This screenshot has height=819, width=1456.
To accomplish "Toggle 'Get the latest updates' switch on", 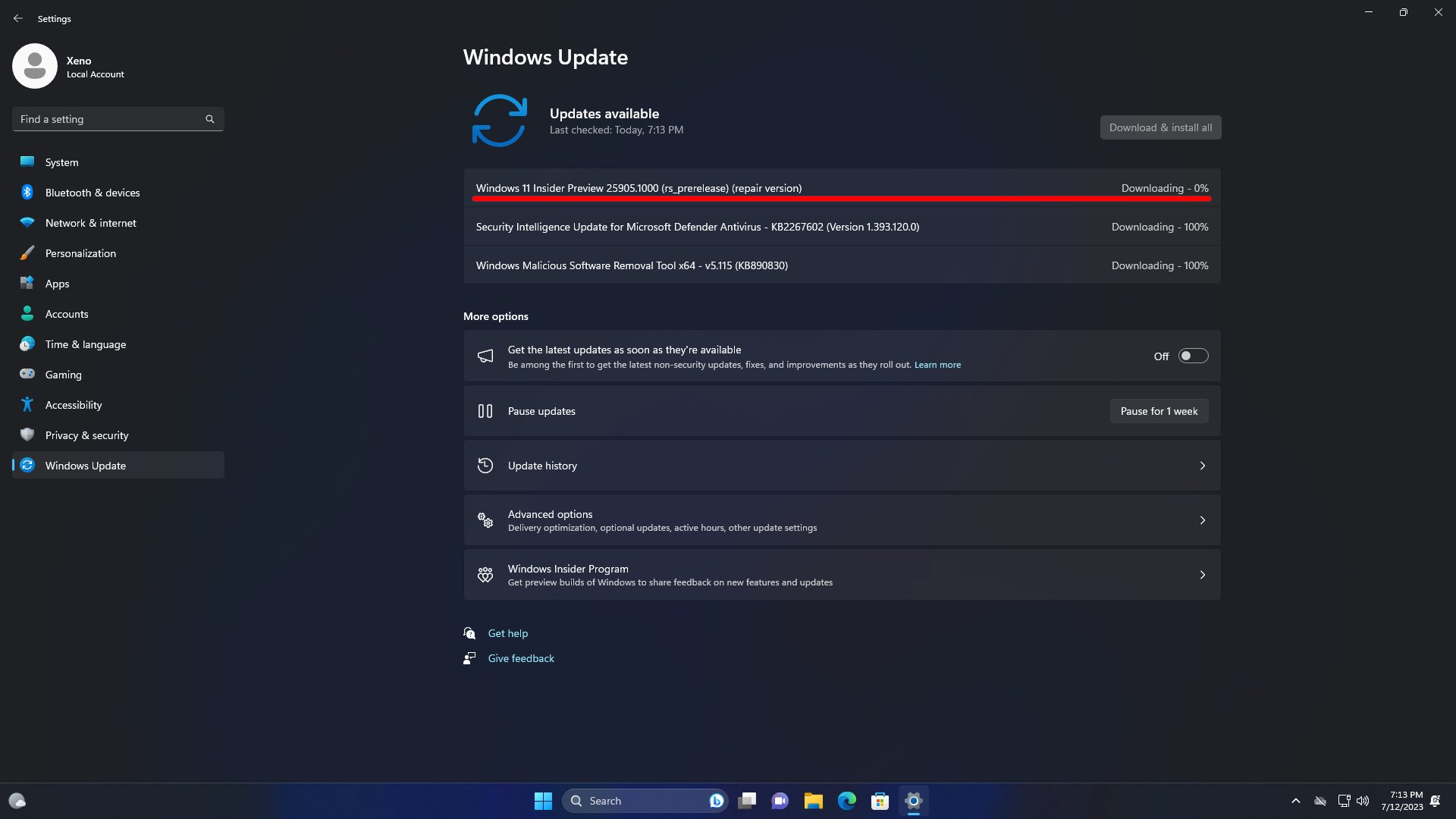I will (1193, 356).
